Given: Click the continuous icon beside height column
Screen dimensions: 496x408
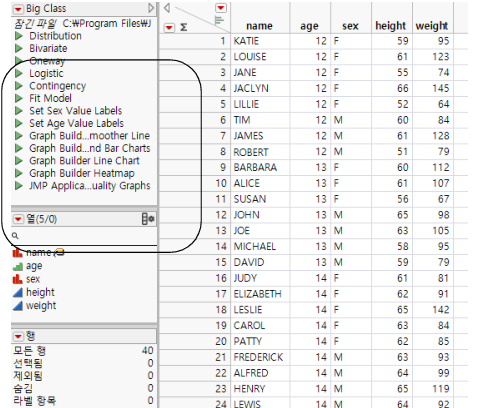Looking at the screenshot, I should (18, 292).
